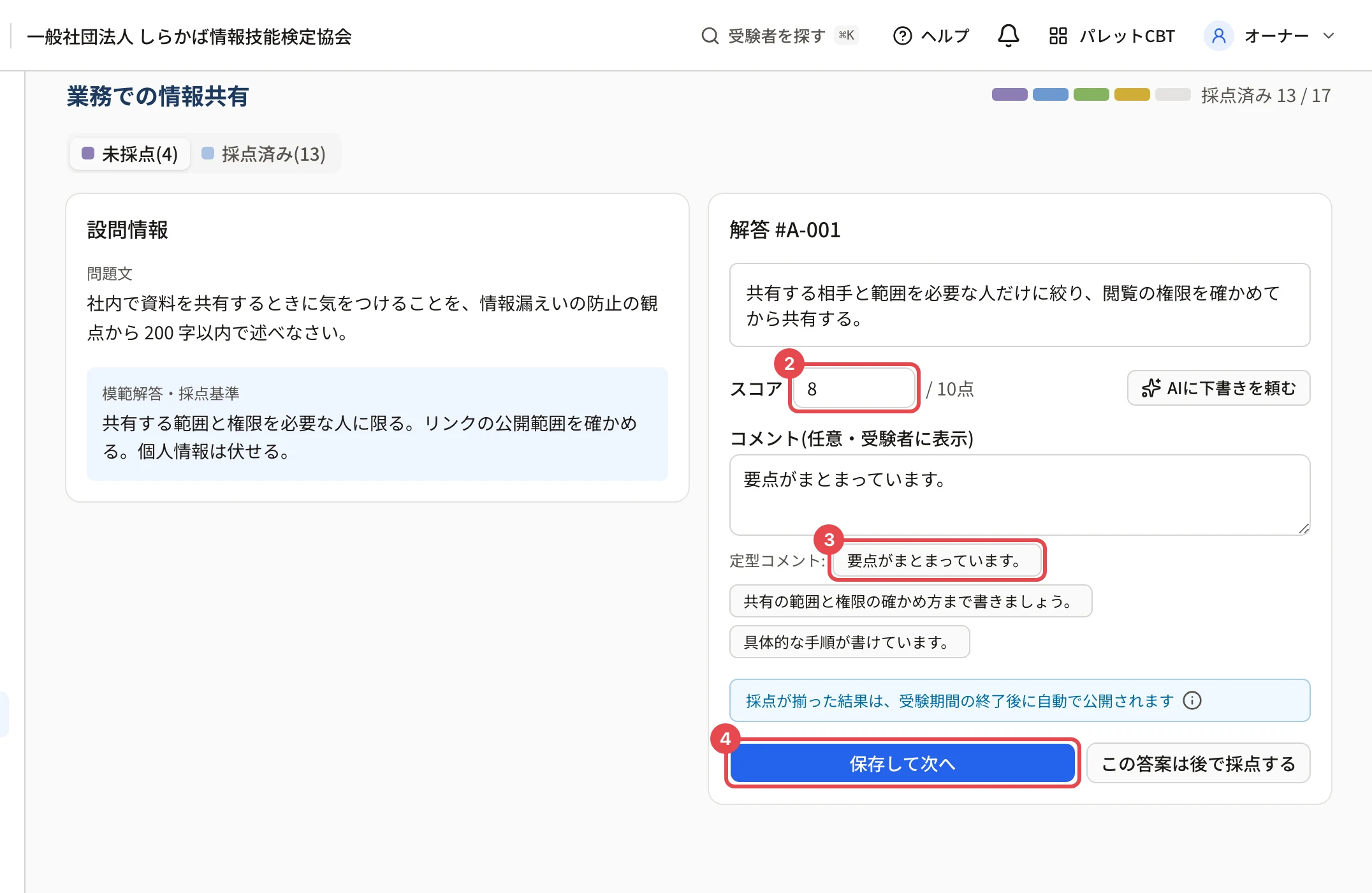Click the パレットCBT grid icon
1372x893 pixels.
(1058, 36)
